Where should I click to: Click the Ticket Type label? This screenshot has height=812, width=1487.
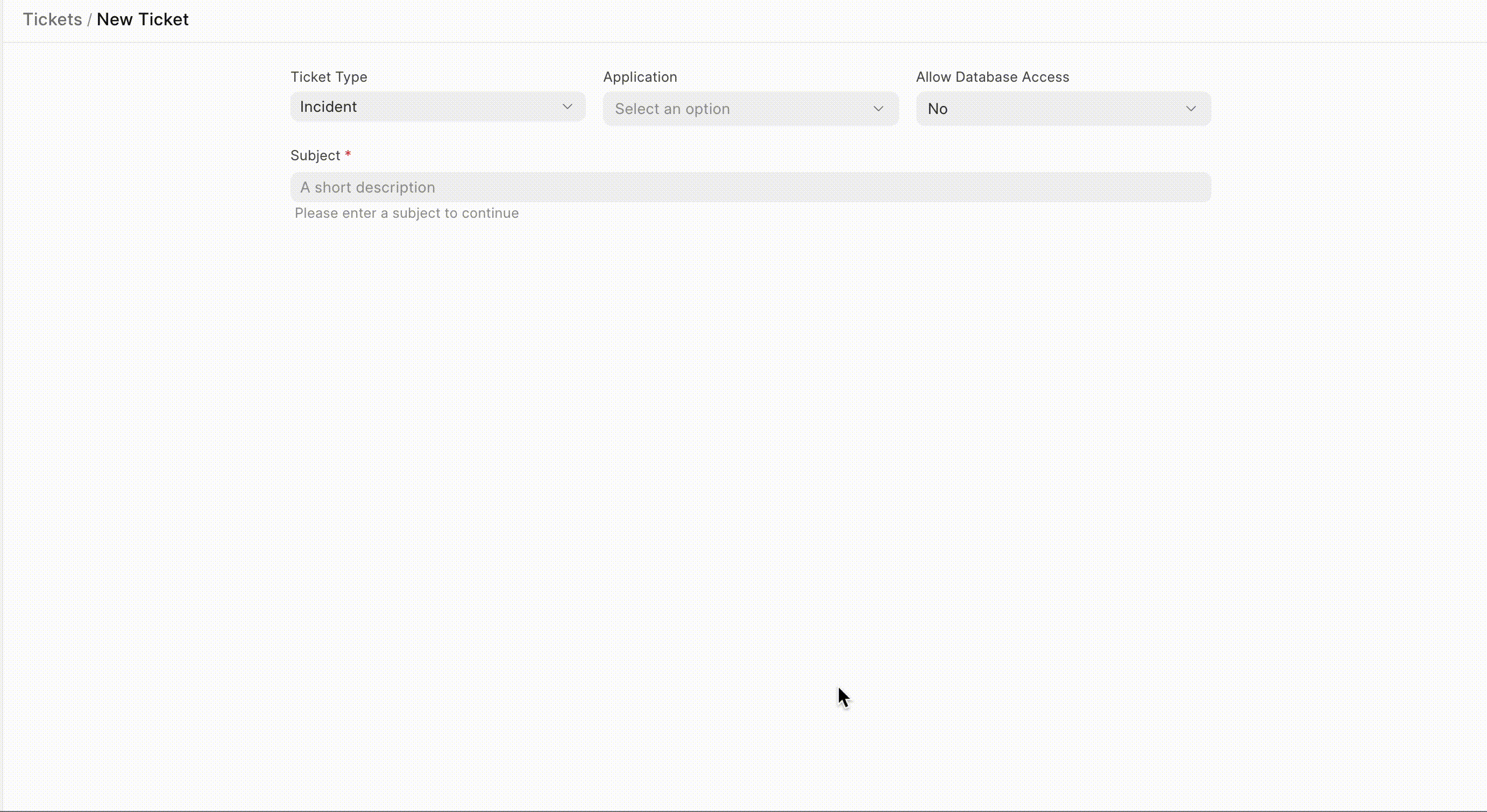(x=329, y=77)
